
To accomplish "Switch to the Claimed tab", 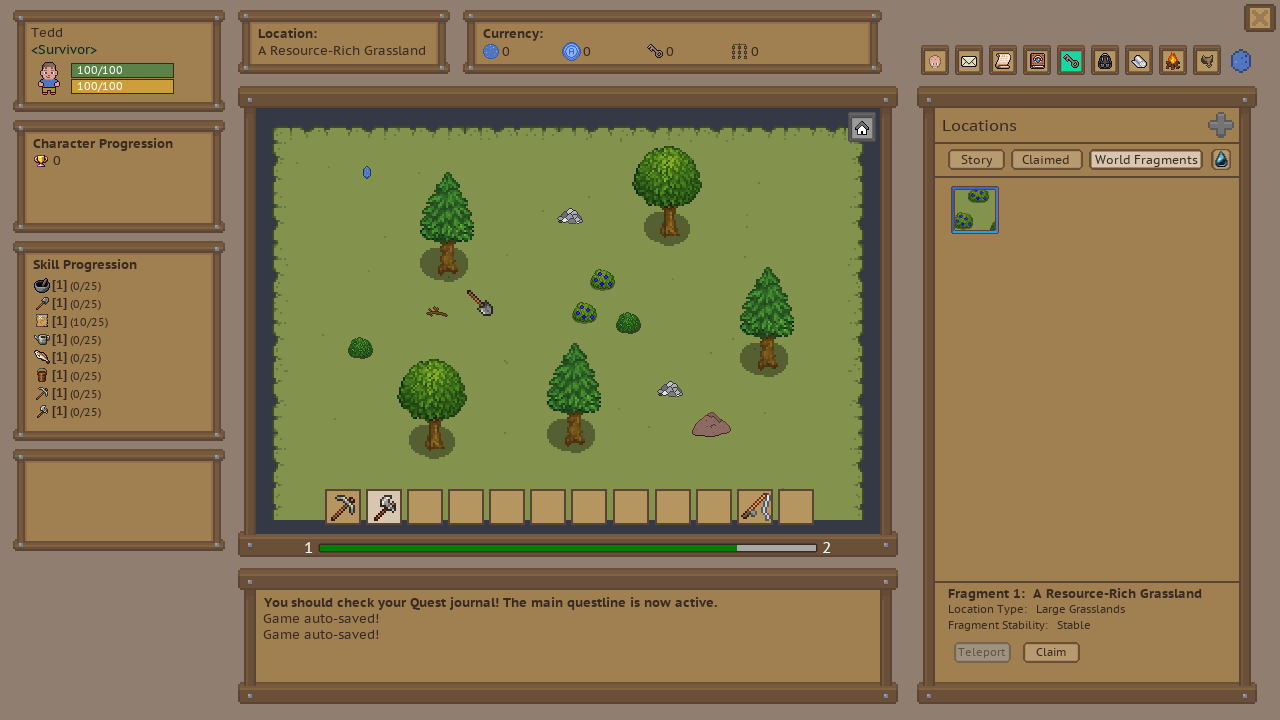I will pos(1045,160).
